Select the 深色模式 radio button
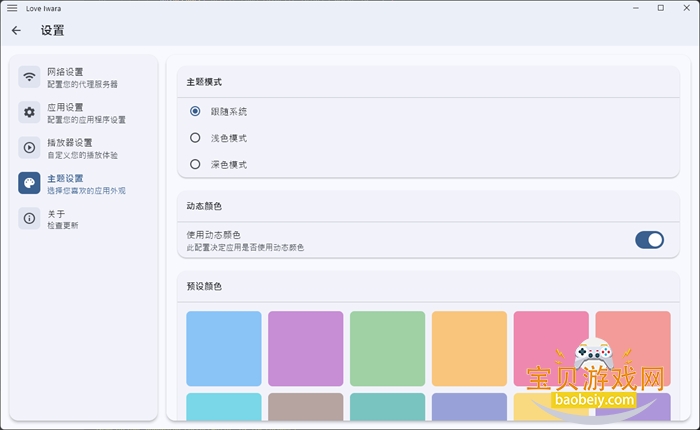 [x=195, y=164]
